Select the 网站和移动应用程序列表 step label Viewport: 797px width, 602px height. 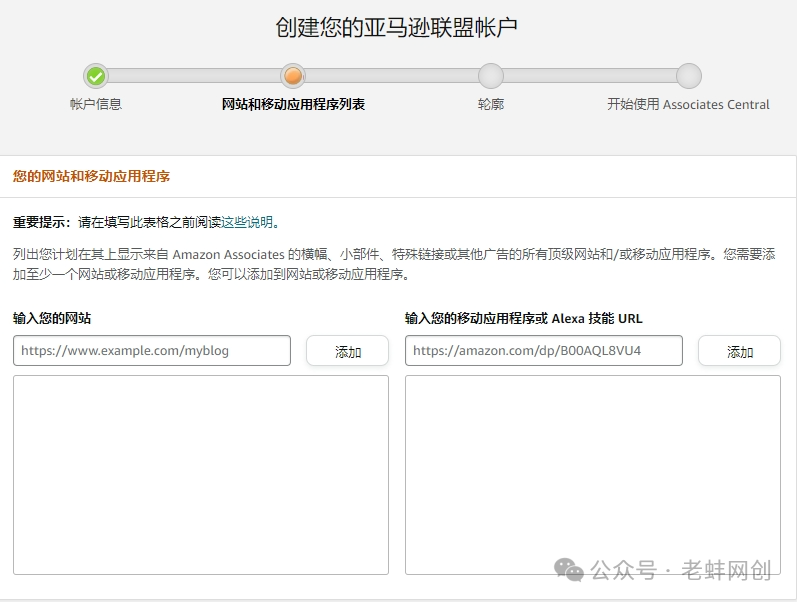click(x=293, y=104)
